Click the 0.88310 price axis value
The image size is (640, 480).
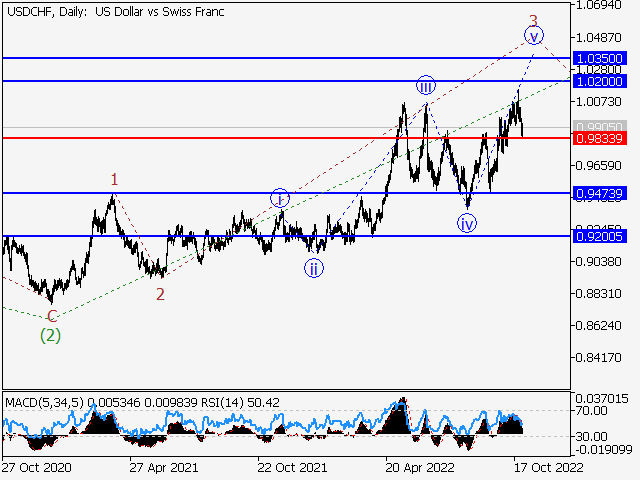pyautogui.click(x=598, y=293)
